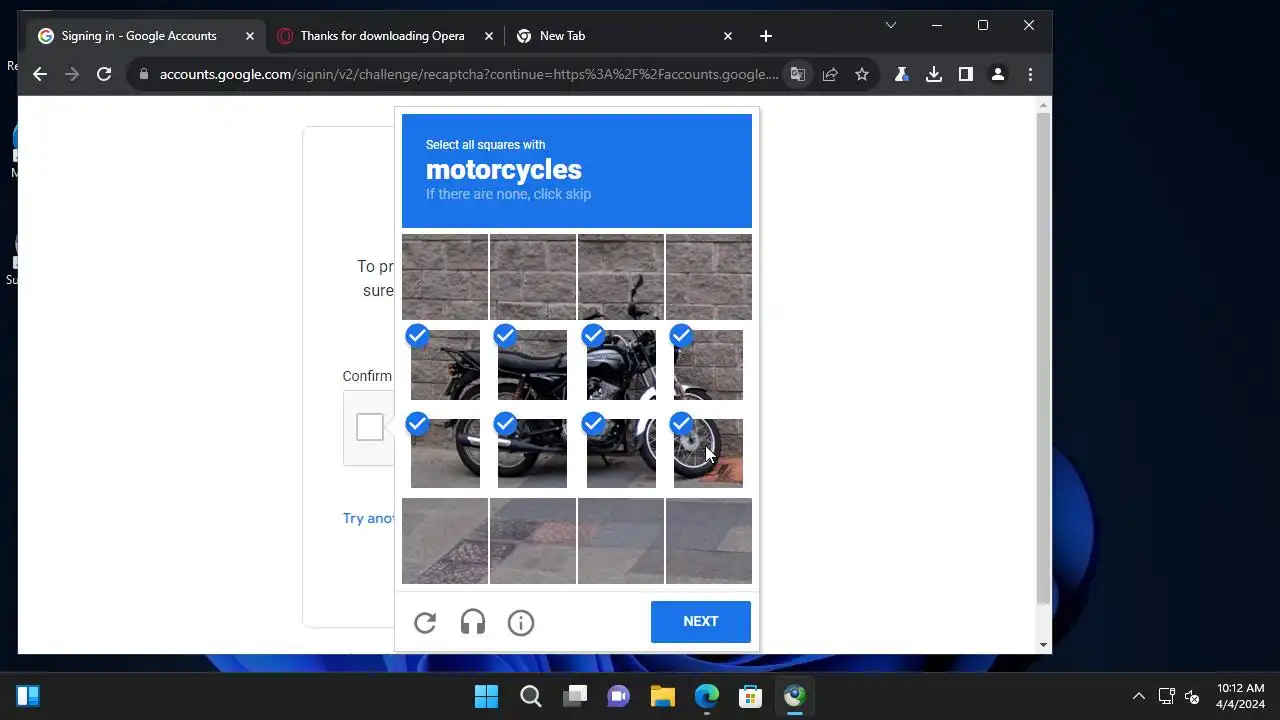1280x720 pixels.
Task: Close the Thanks for downloading Opera tab
Action: 489,36
